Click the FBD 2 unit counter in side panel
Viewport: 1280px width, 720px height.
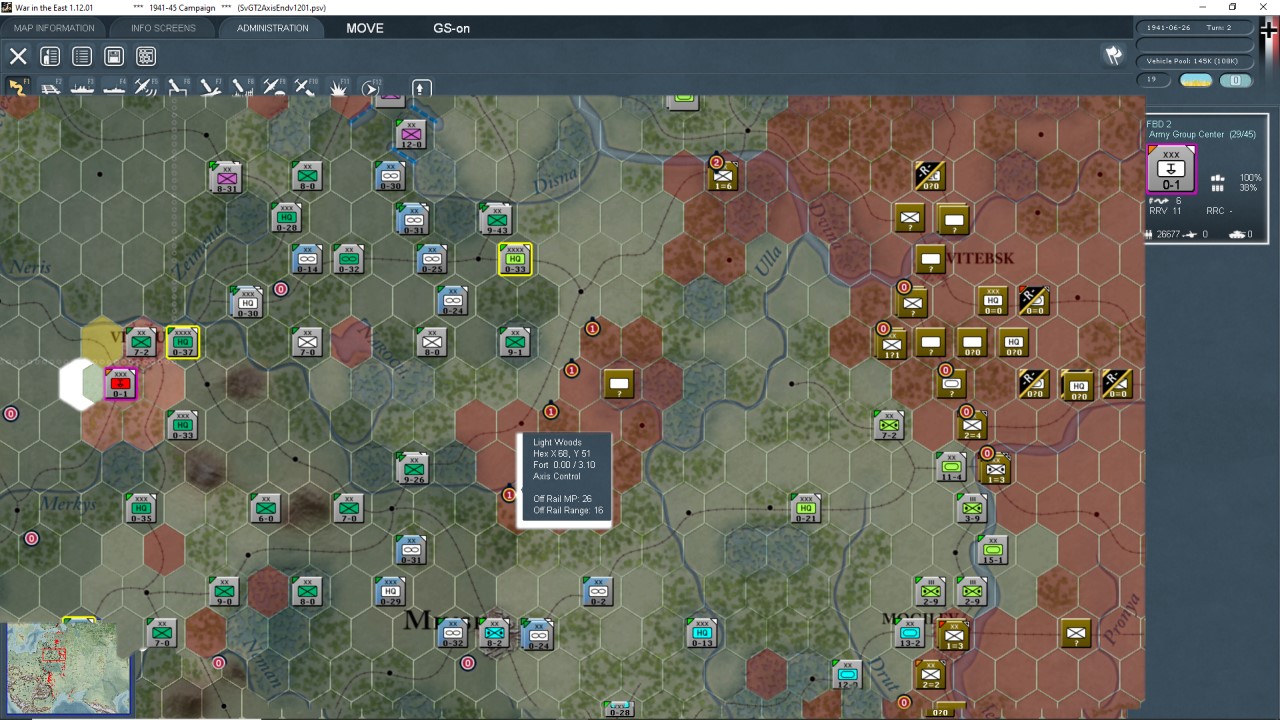click(1170, 170)
